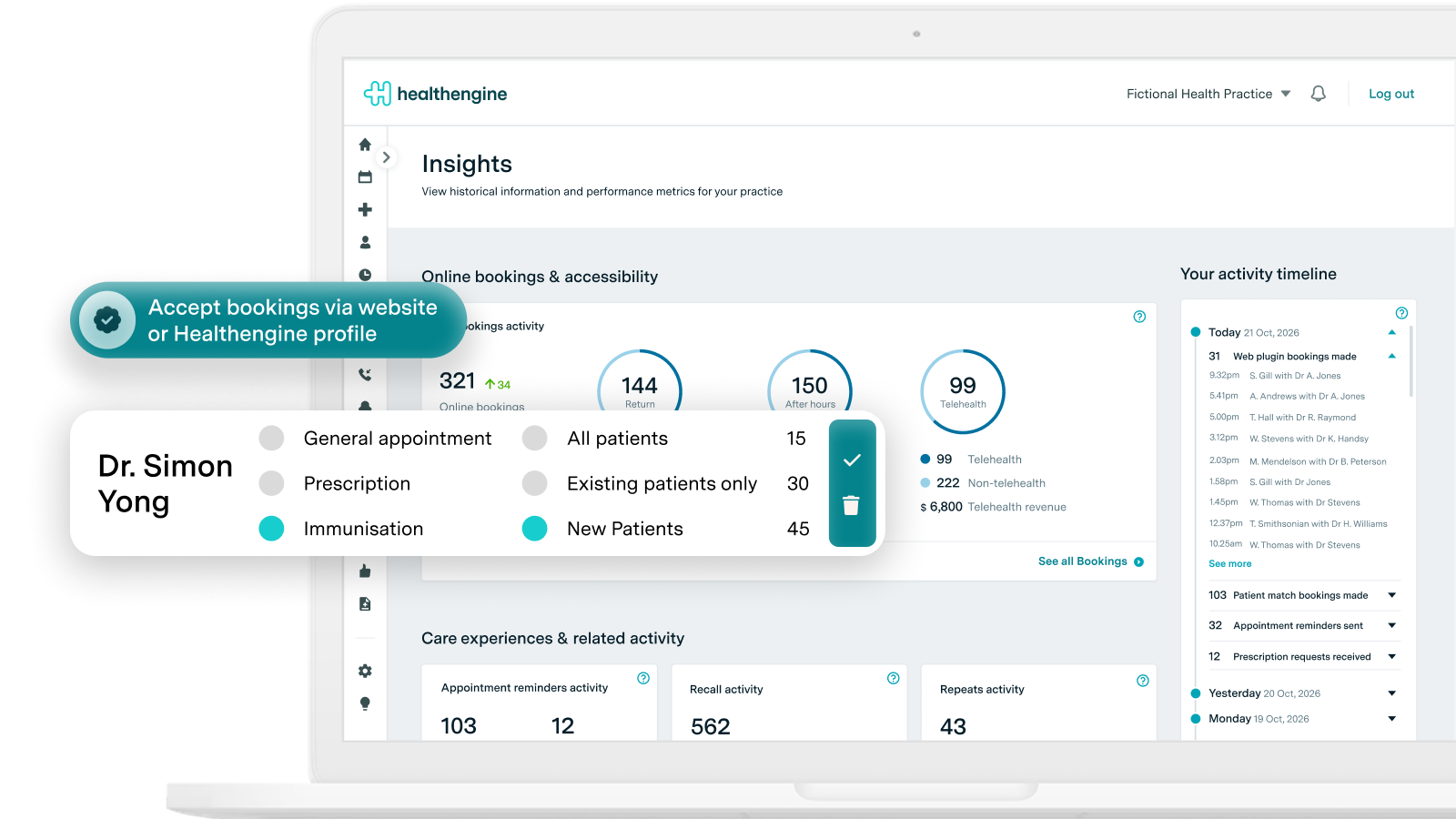Click entry M. Mendelson with Dr B. Peterson
Image resolution: width=1456 pixels, height=819 pixels.
point(1318,461)
